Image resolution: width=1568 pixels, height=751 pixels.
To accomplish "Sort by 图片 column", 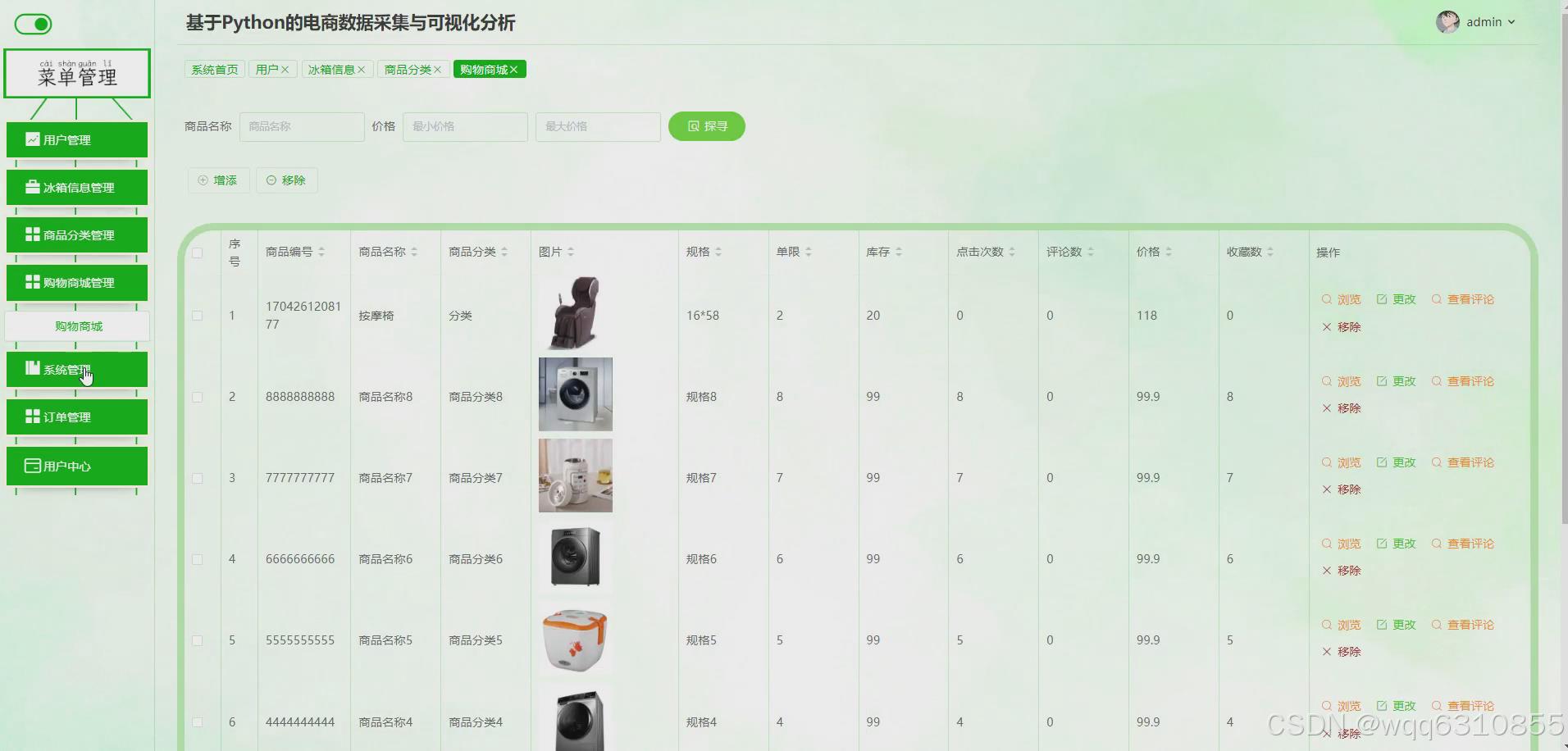I will [x=571, y=252].
